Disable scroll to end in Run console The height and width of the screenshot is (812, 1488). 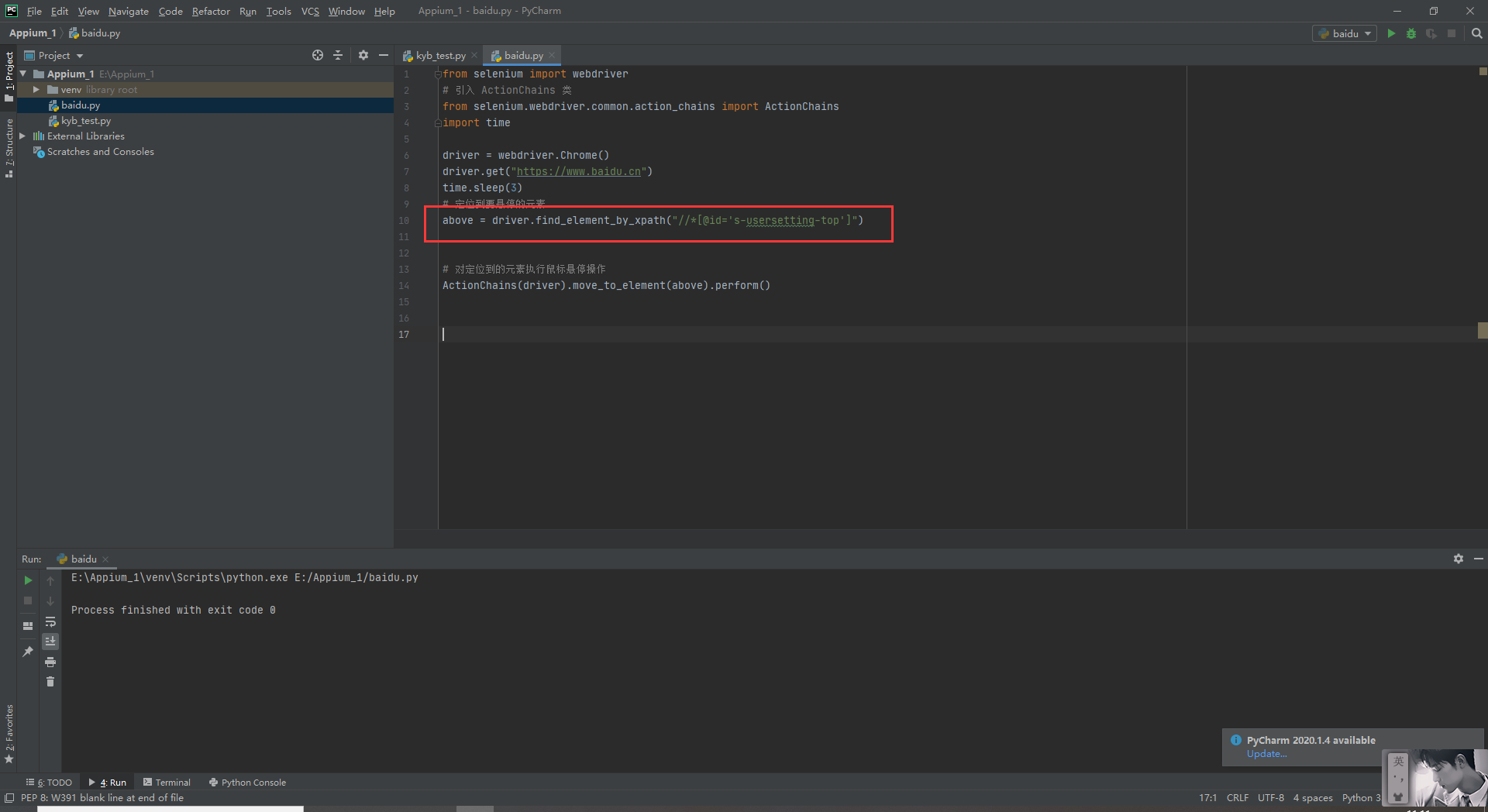(x=50, y=641)
